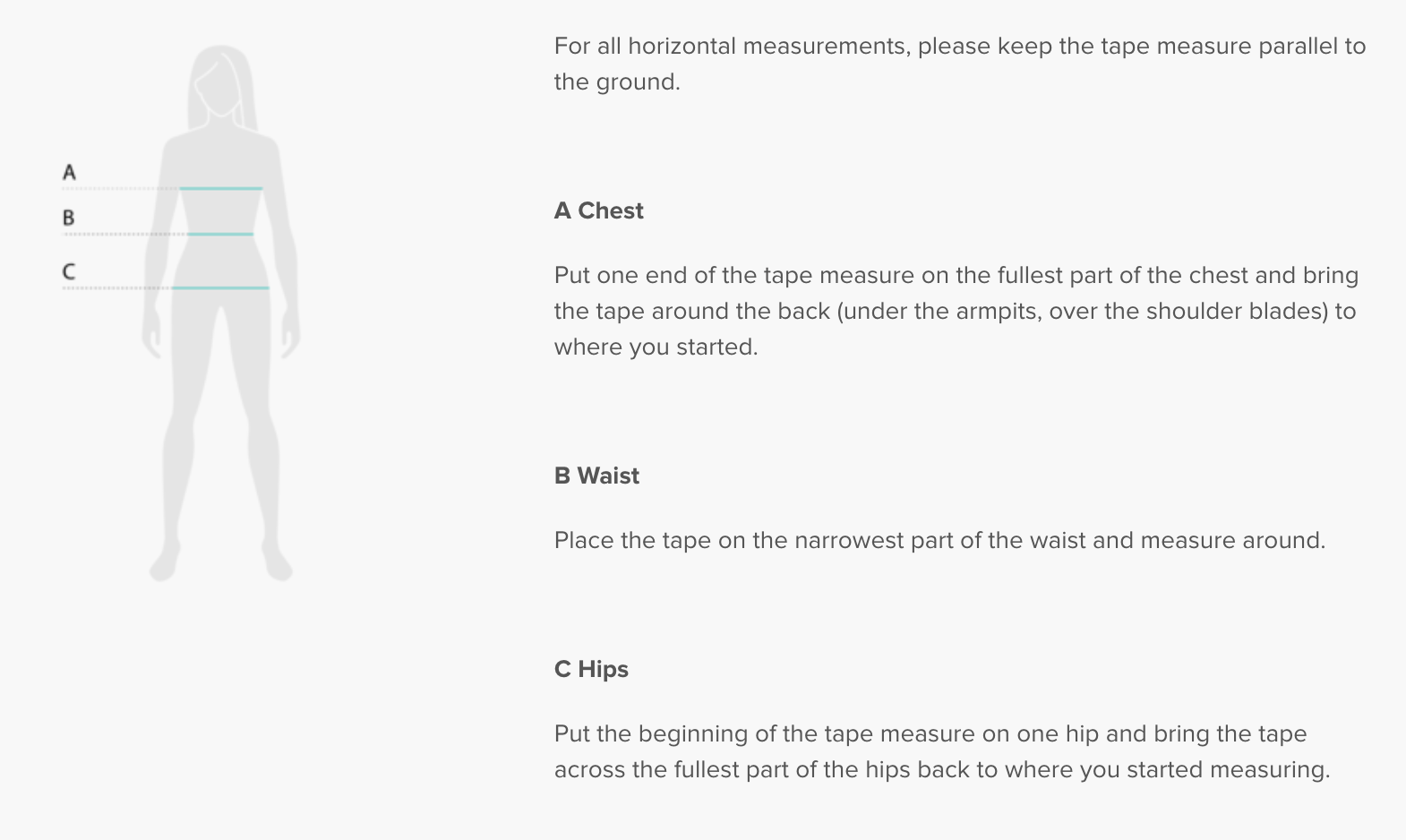Viewport: 1406px width, 840px height.
Task: Click the "B Waist" heading
Action: pyautogui.click(x=596, y=476)
